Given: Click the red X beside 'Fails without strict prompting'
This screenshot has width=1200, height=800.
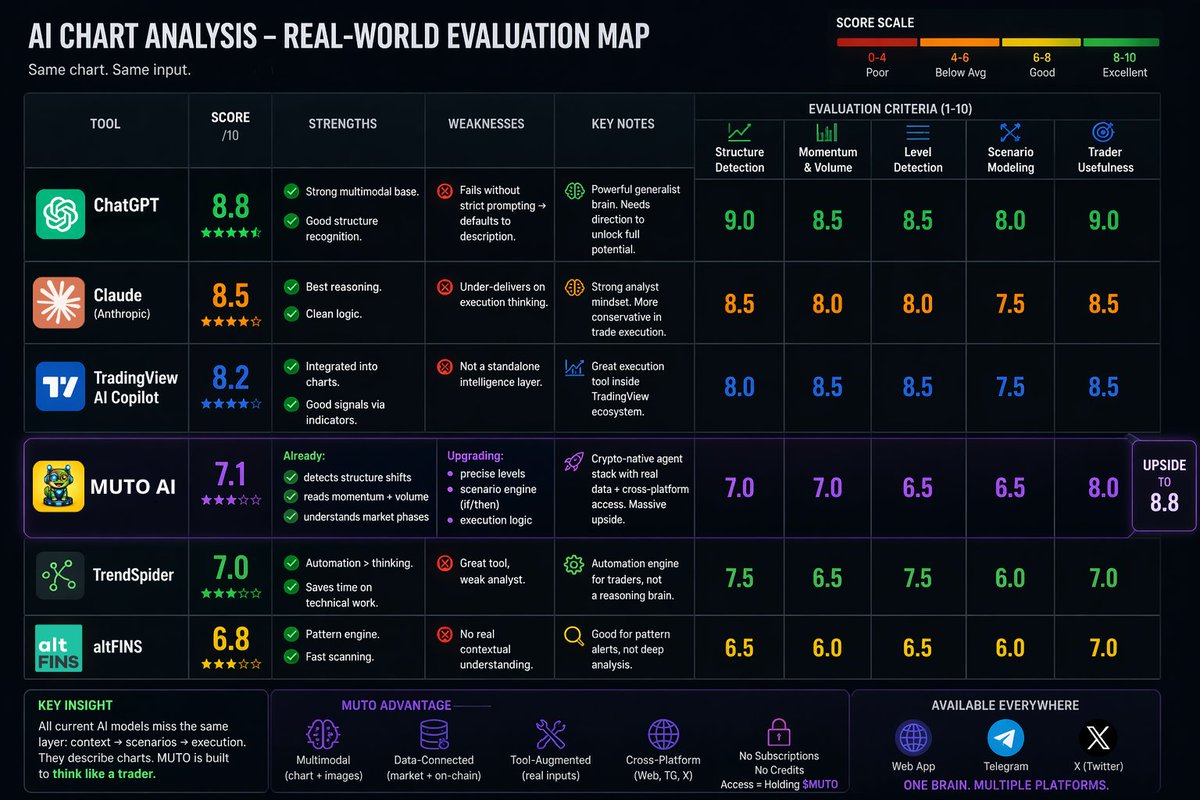Looking at the screenshot, I should (444, 190).
